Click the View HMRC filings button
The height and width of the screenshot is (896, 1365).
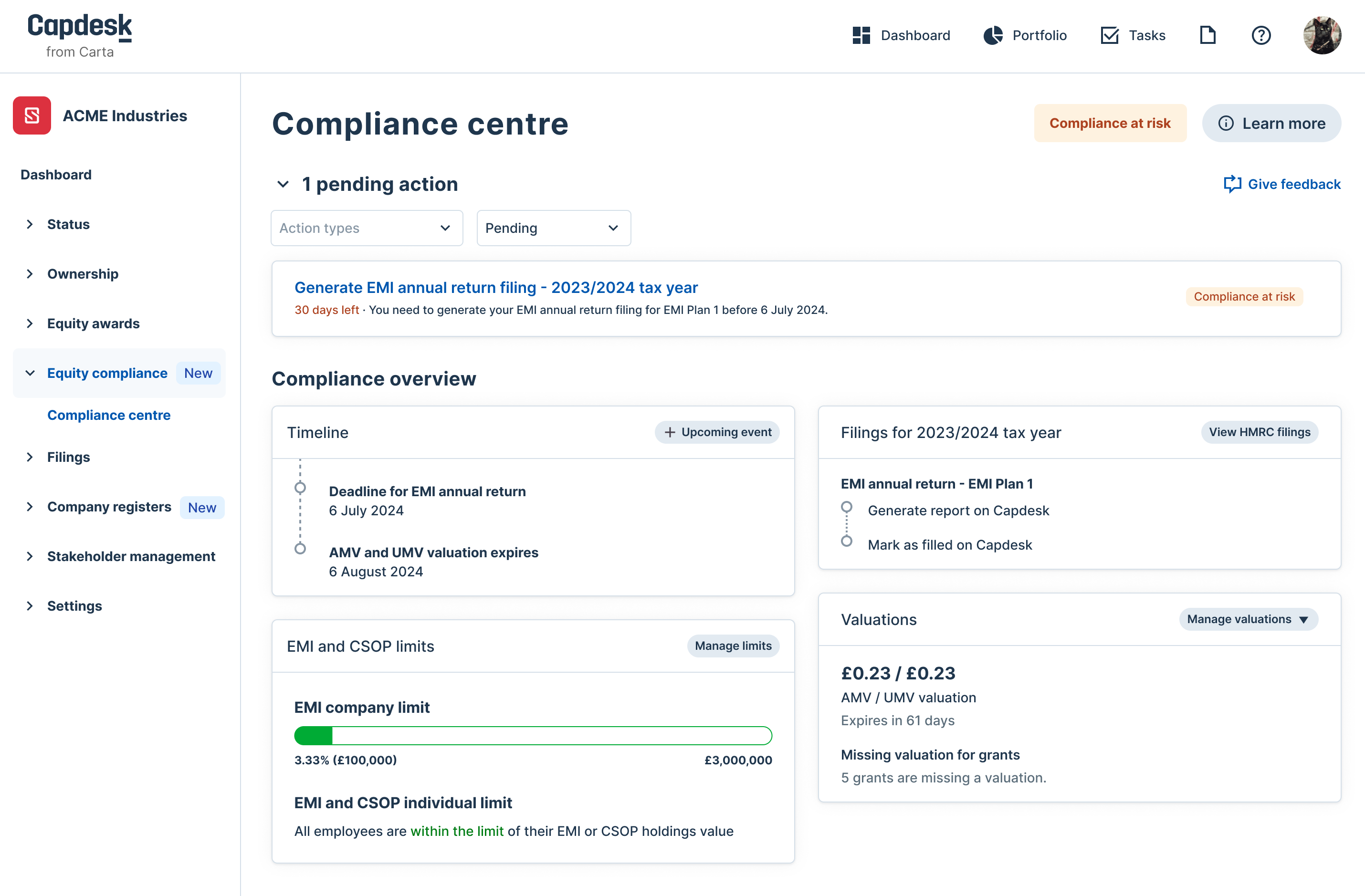[1260, 432]
